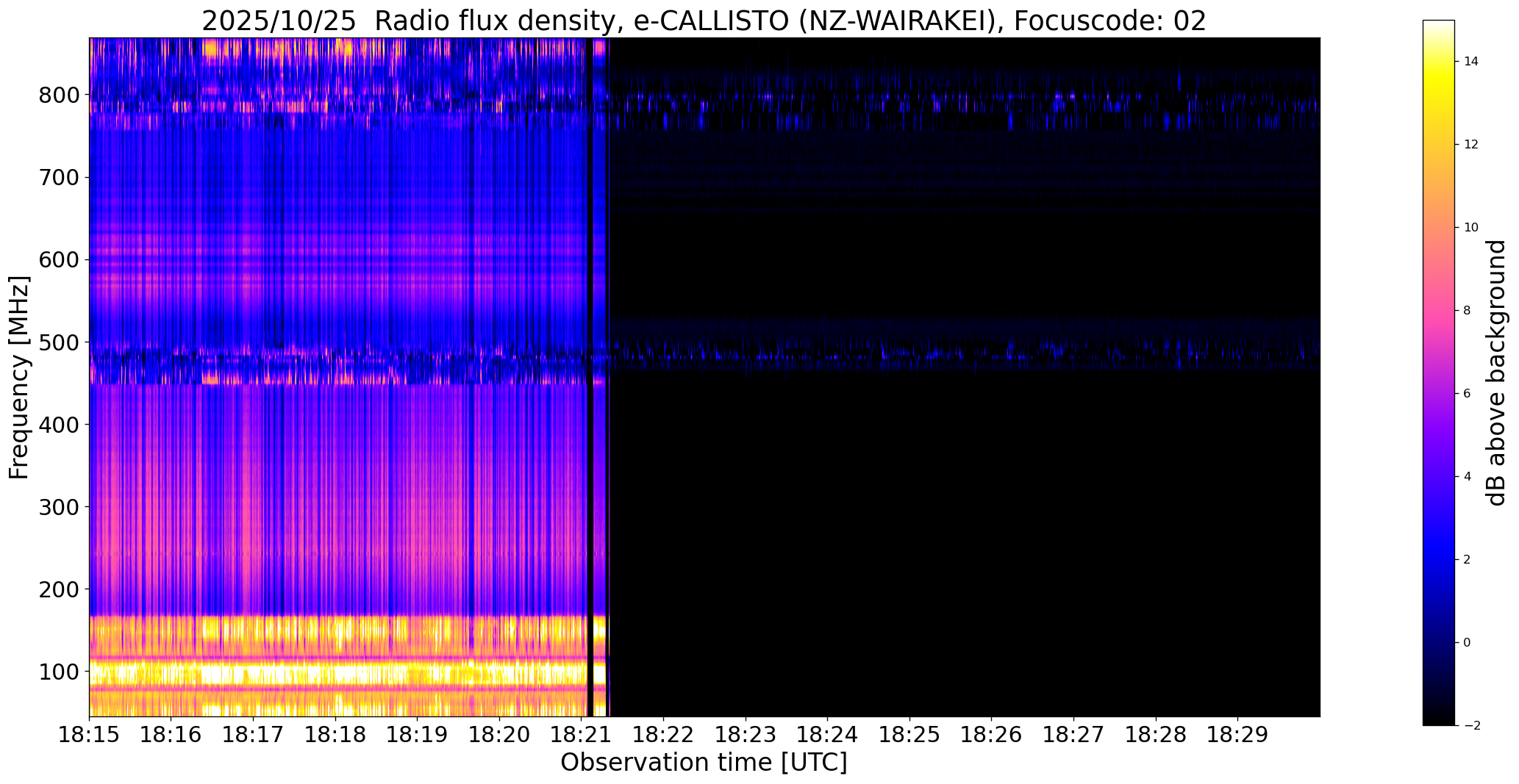The height and width of the screenshot is (784, 1519).
Task: Click the colorbar tick label 14
Action: [1471, 62]
